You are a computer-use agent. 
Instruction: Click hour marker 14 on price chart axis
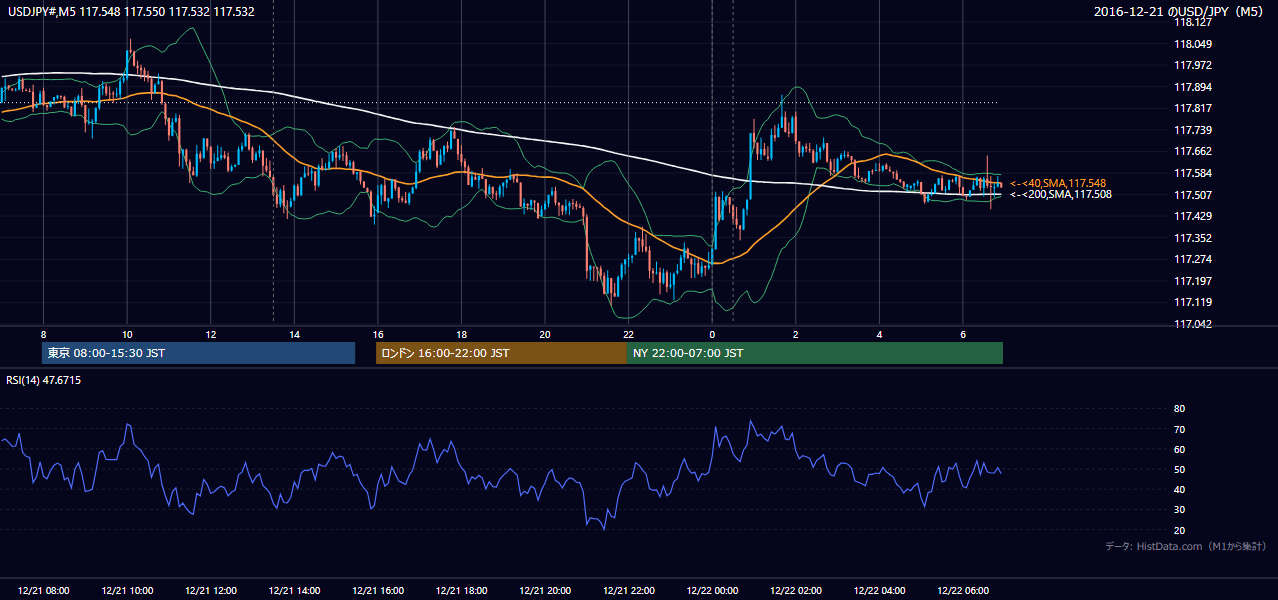294,333
